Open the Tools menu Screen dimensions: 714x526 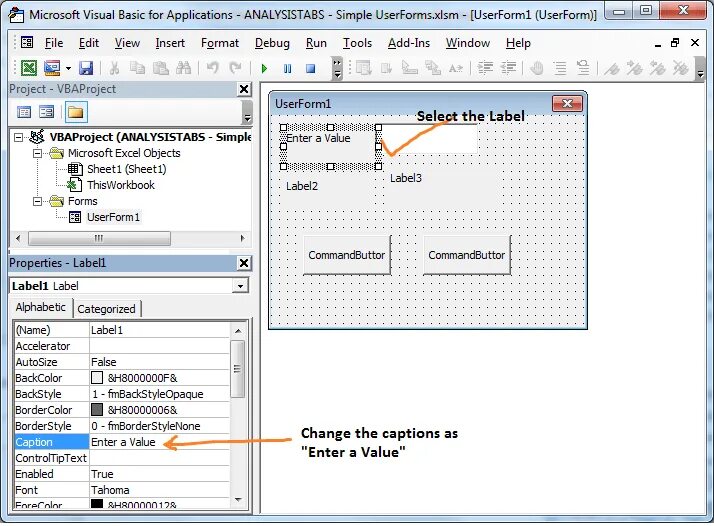pyautogui.click(x=357, y=43)
